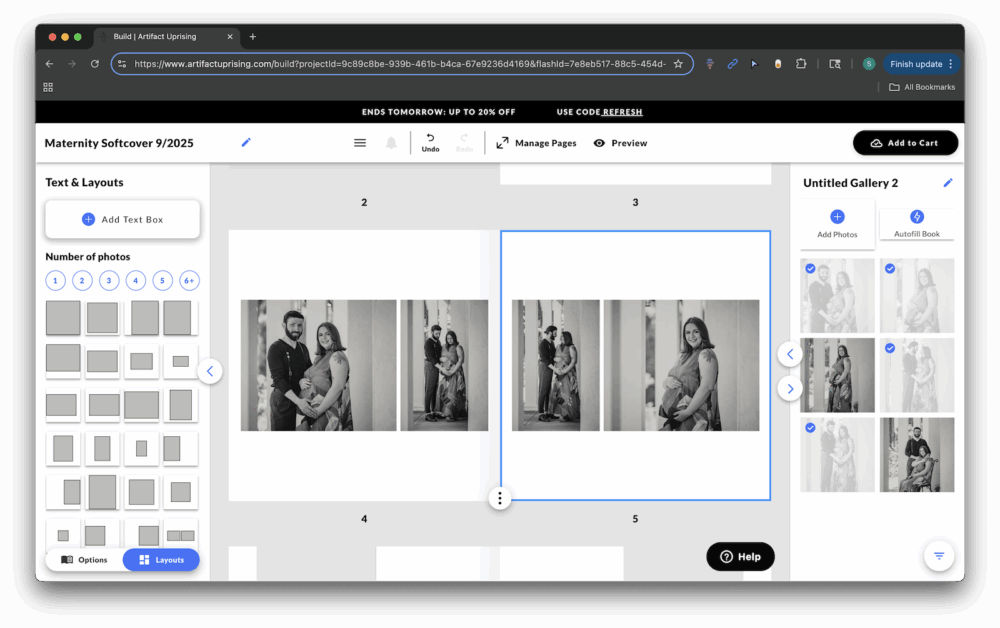Switch to the Options tab

[84, 560]
